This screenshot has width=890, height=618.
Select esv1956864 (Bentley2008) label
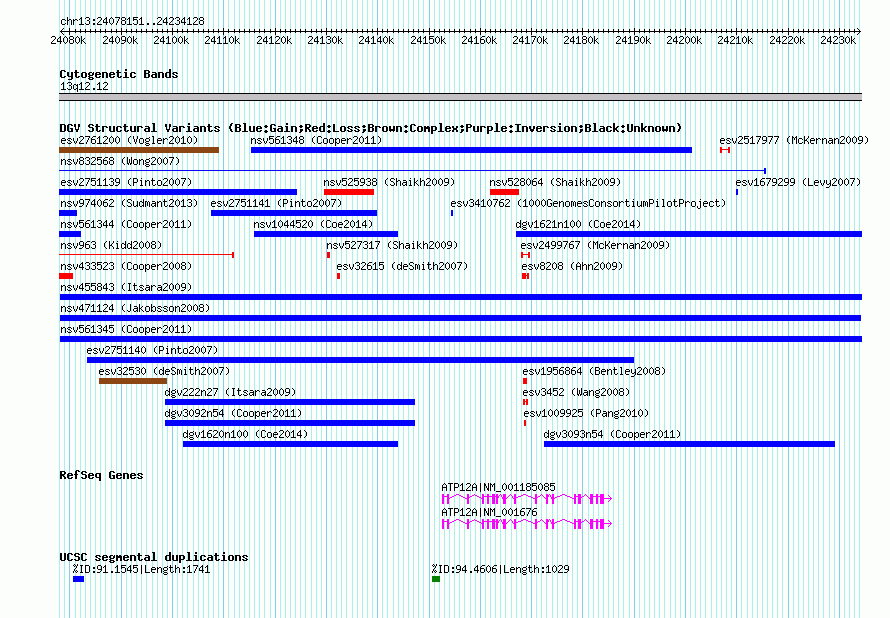(594, 371)
